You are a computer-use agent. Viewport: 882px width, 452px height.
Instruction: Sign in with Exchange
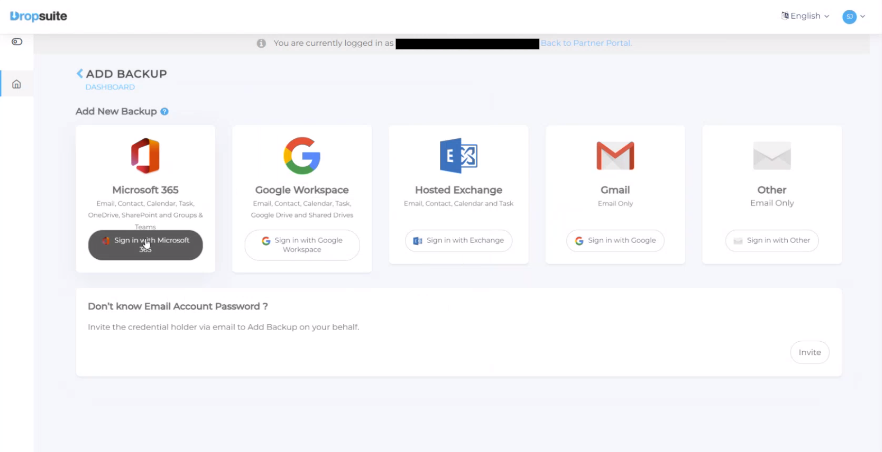(458, 241)
